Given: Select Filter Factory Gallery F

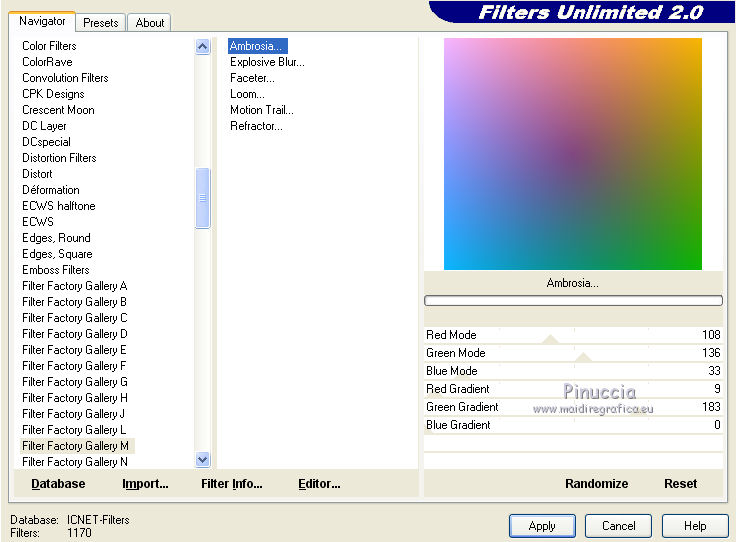Looking at the screenshot, I should 74,366.
